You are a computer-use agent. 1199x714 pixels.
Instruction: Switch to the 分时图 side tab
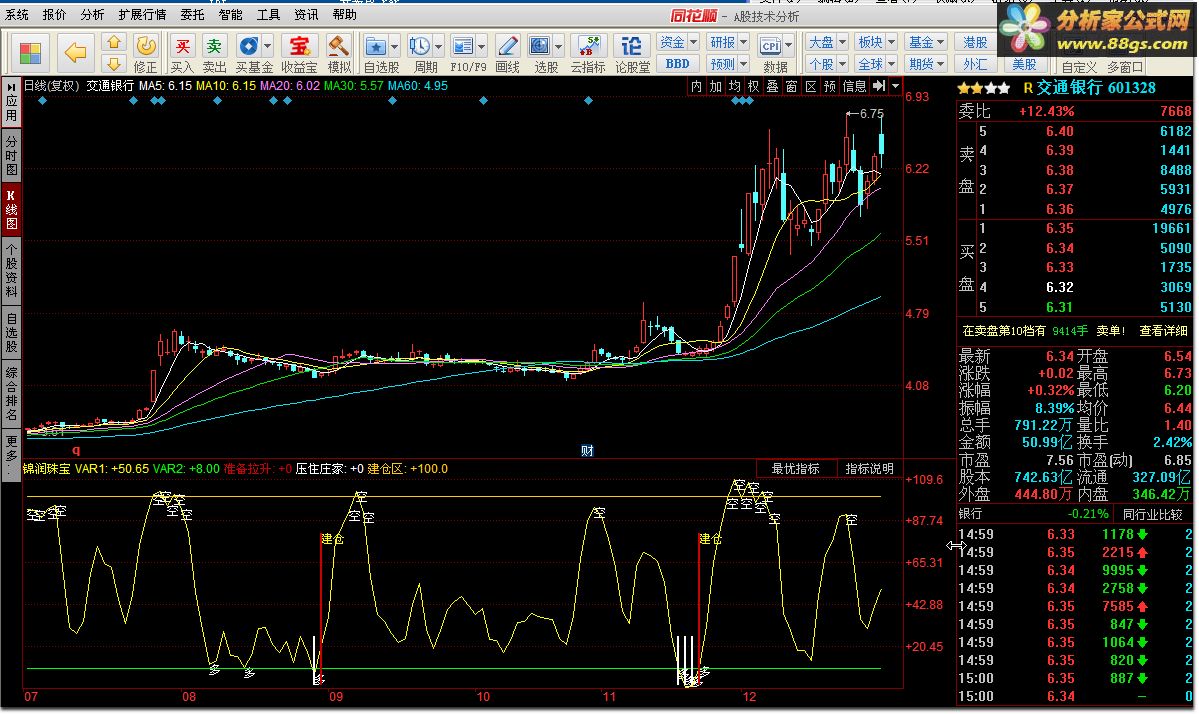(x=11, y=155)
